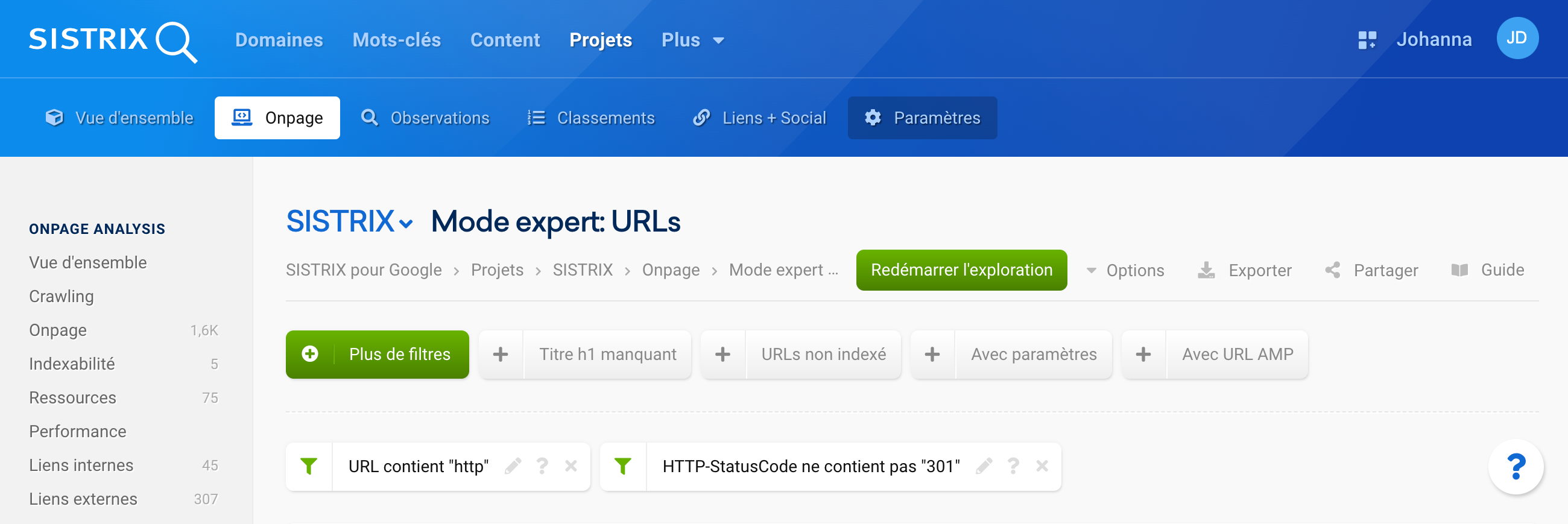Click the SISTRIX logo magnifier icon

tap(177, 42)
